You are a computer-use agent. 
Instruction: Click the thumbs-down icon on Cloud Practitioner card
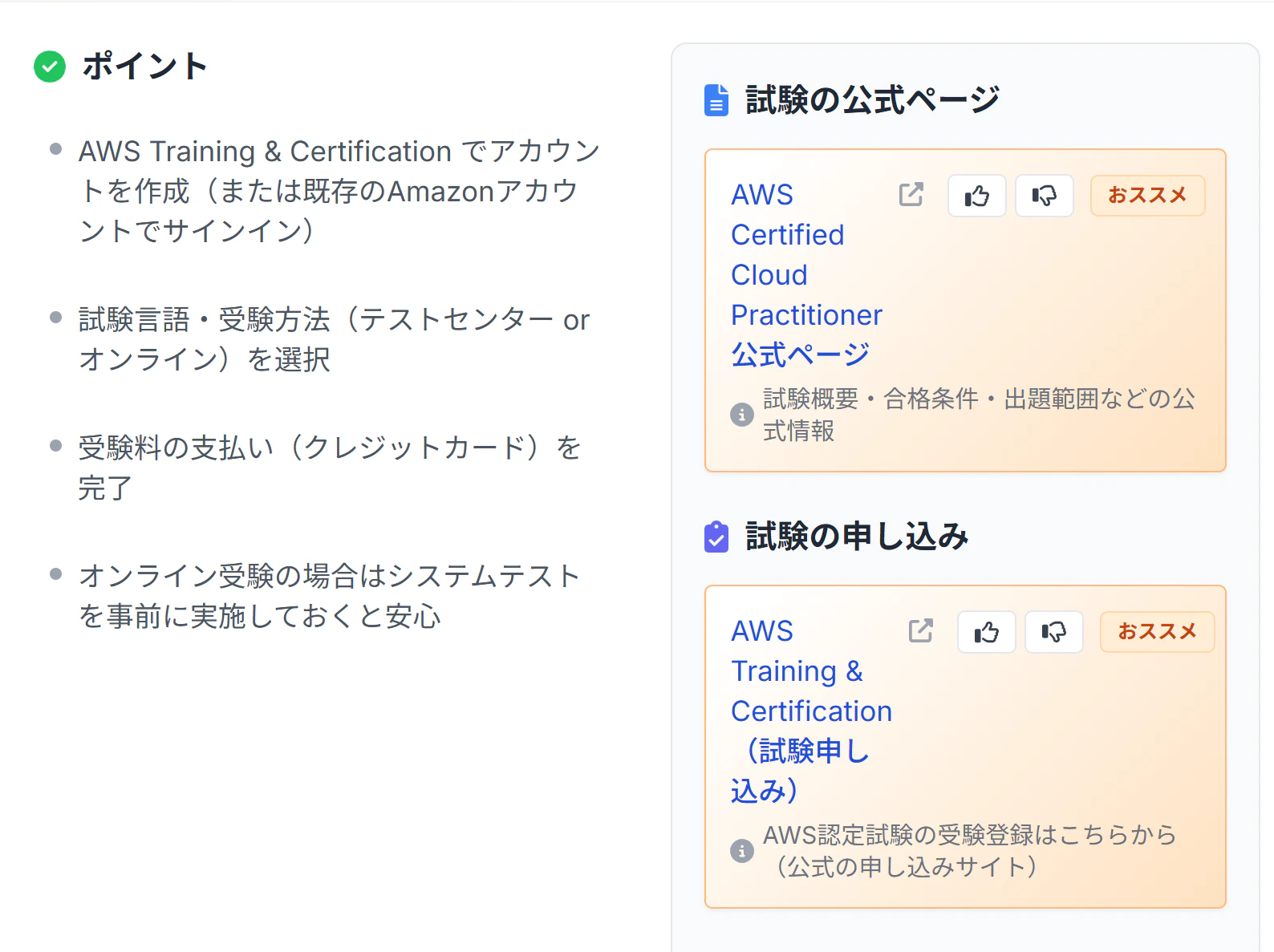click(x=1044, y=196)
